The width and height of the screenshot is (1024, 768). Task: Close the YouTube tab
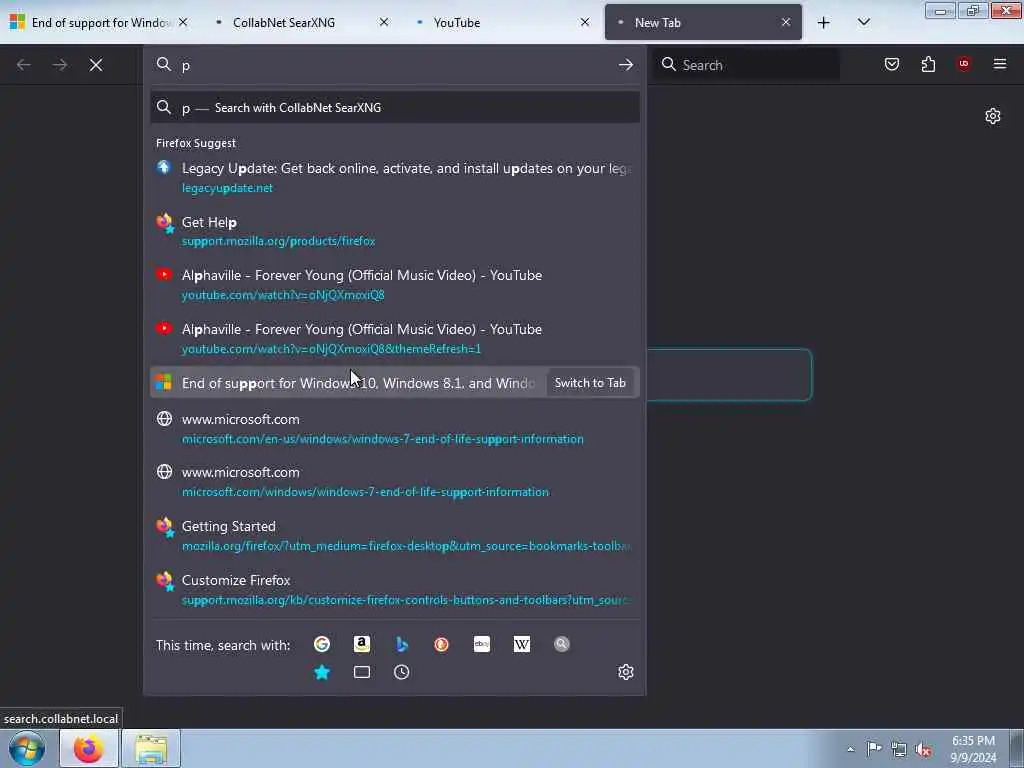(584, 22)
